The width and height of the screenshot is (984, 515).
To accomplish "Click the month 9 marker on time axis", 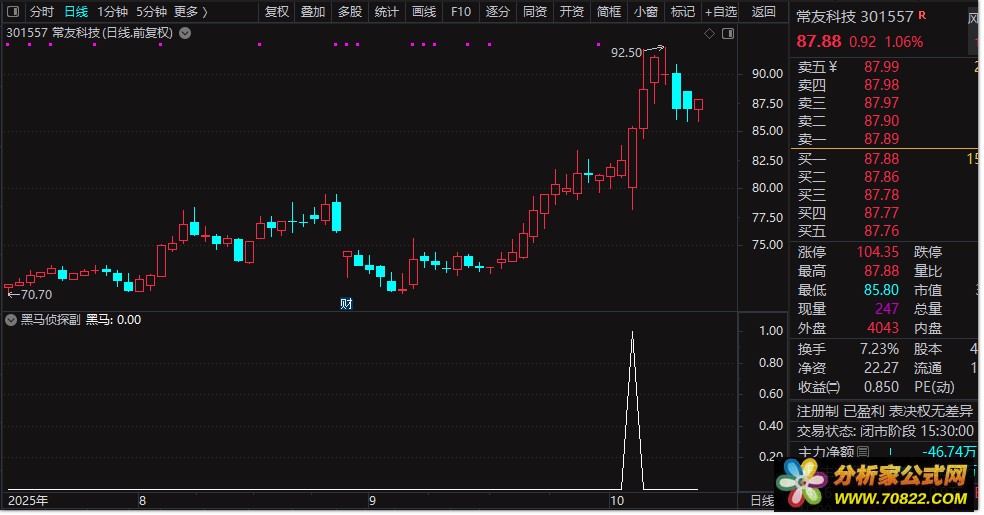I will (x=372, y=501).
